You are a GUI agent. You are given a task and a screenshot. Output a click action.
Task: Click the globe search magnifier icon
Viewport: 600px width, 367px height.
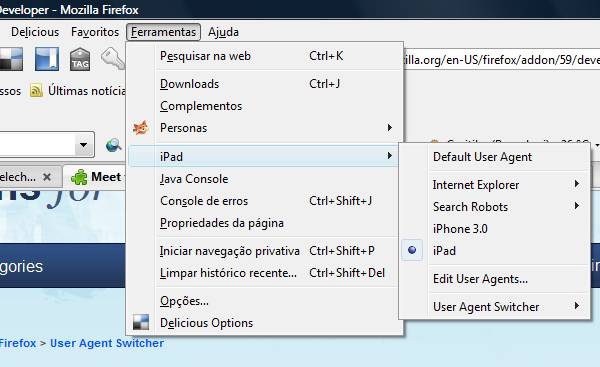pos(114,145)
